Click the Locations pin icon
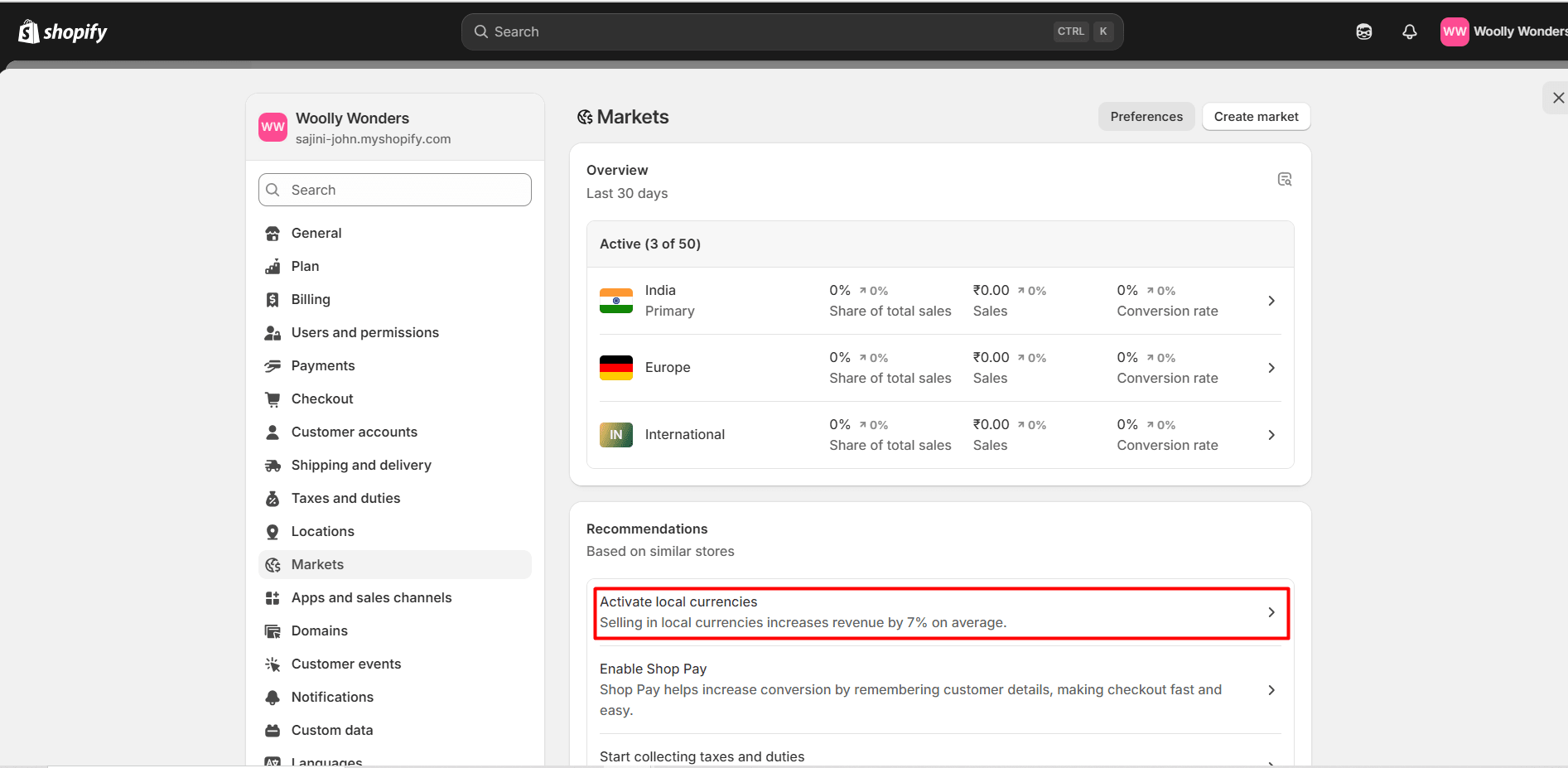Screen dimensions: 1568x768 click(273, 532)
